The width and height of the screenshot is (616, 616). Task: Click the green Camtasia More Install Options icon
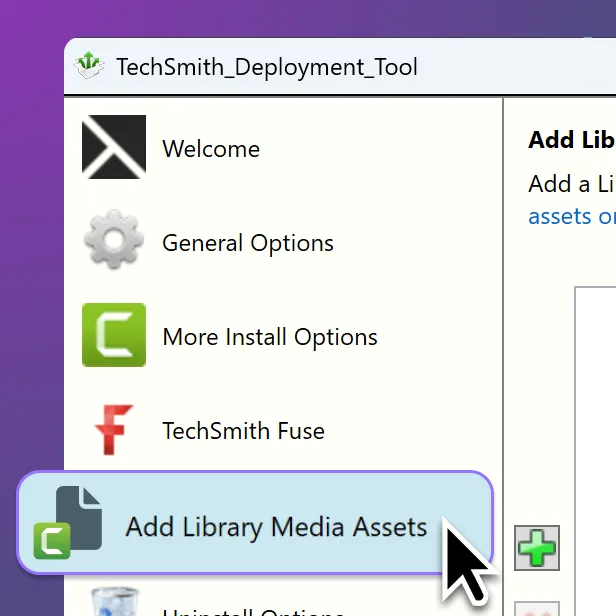pos(114,335)
